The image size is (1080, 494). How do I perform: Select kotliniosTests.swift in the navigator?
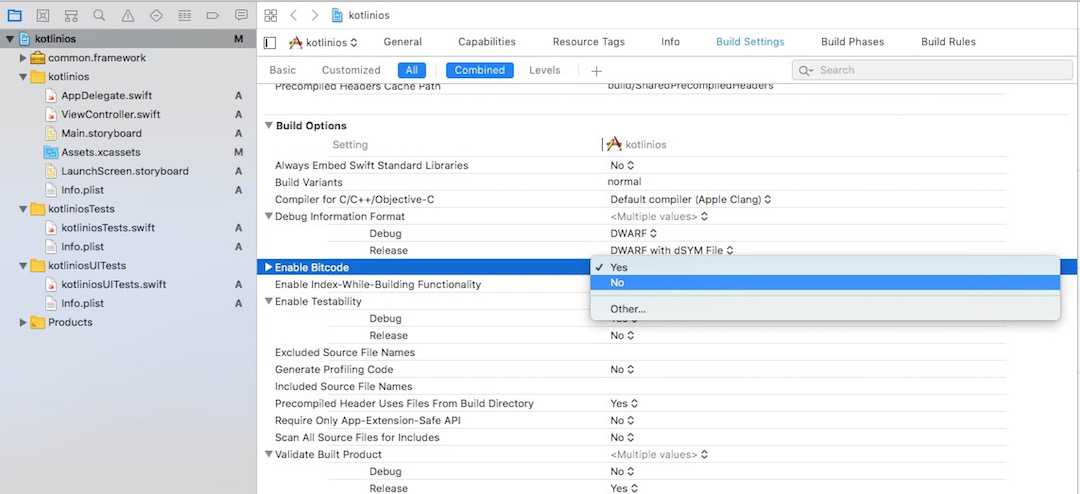(108, 228)
